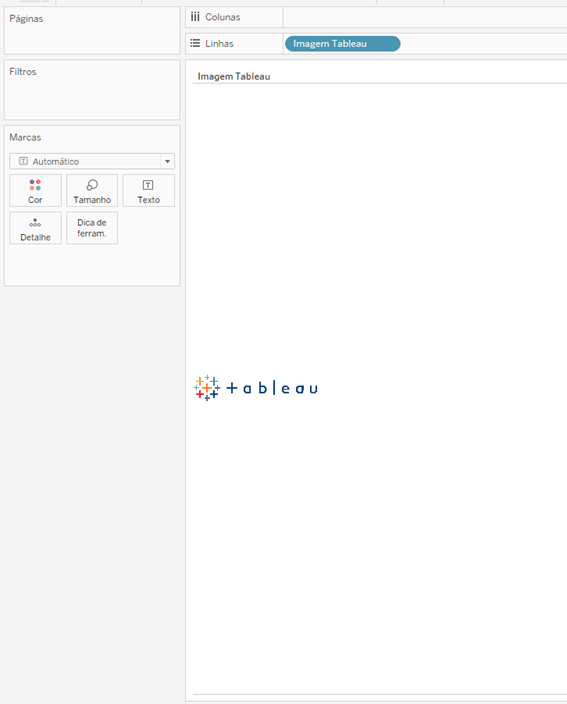The width and height of the screenshot is (567, 704).
Task: Open the Texto marks card
Action: point(149,191)
